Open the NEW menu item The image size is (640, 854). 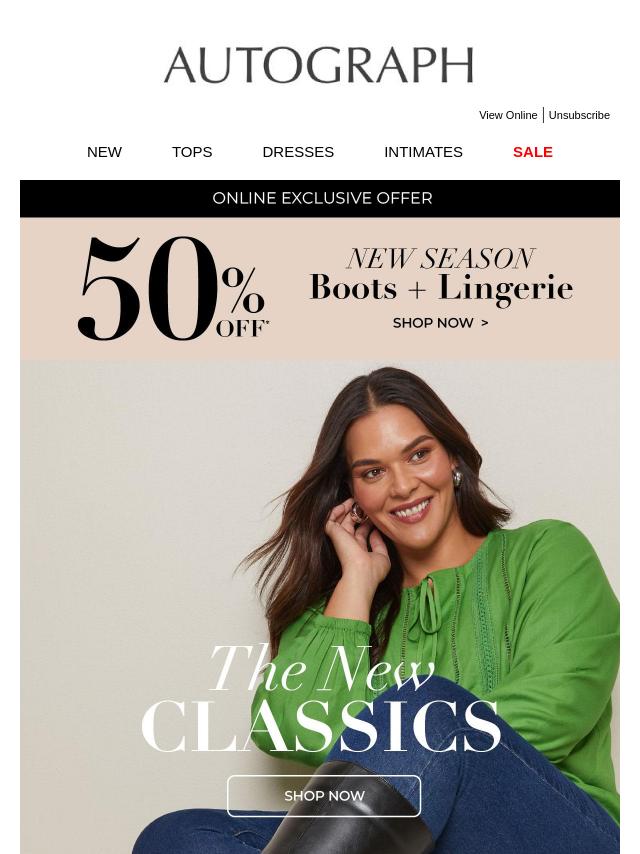105,152
